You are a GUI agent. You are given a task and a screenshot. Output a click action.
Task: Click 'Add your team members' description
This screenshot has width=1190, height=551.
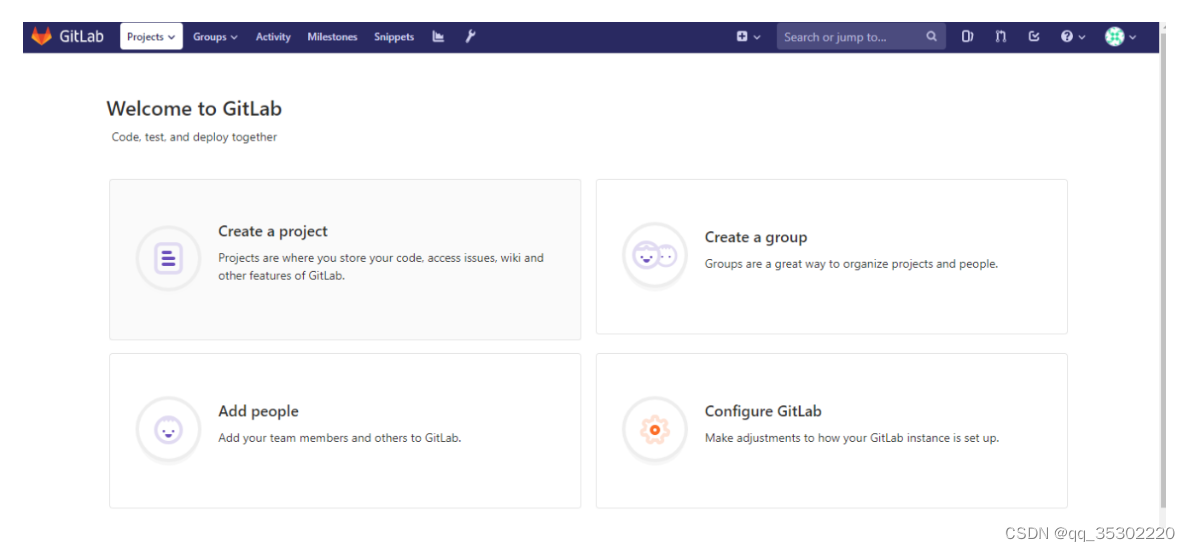339,438
